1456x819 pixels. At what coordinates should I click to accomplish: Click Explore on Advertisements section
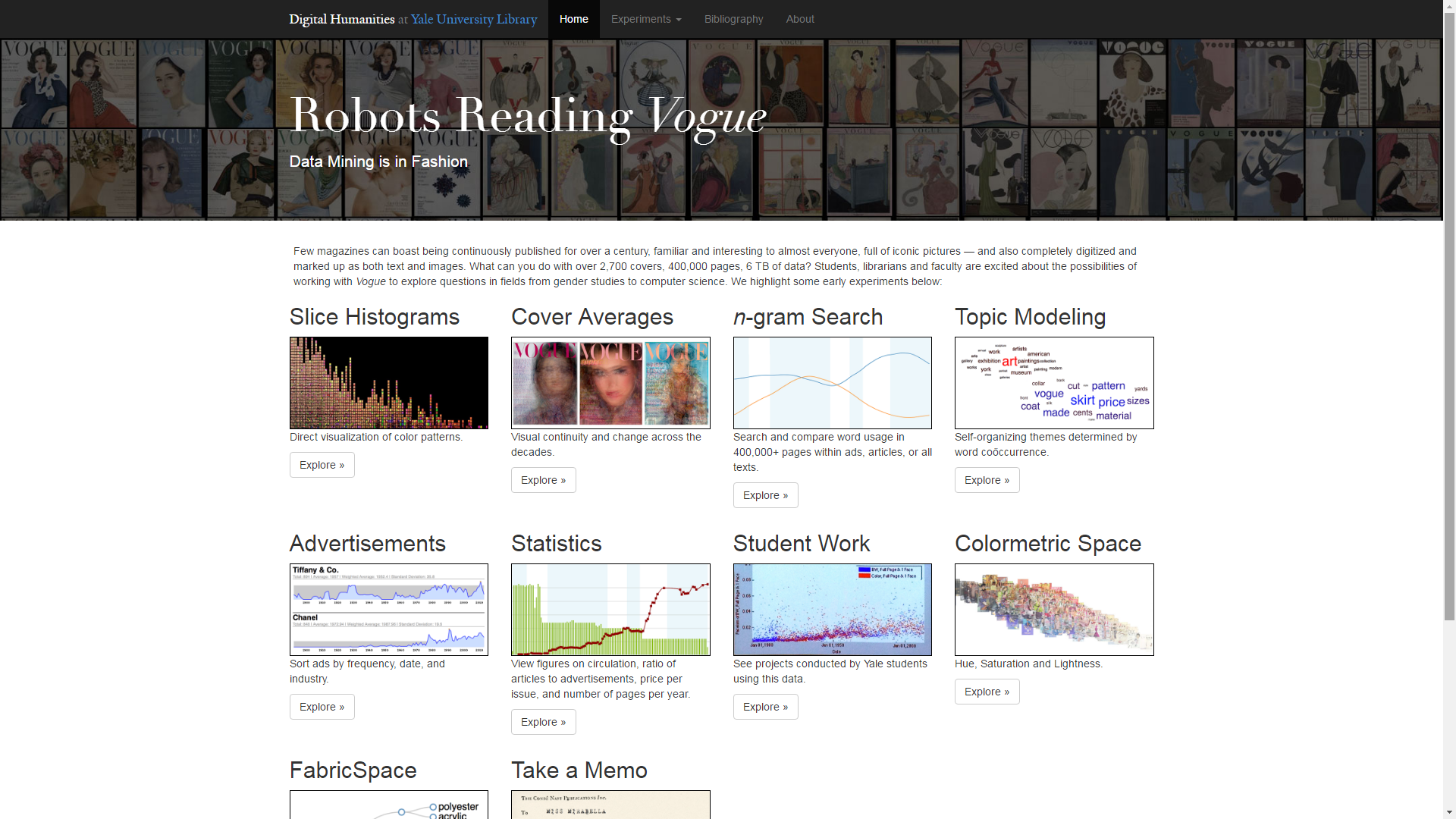point(322,707)
